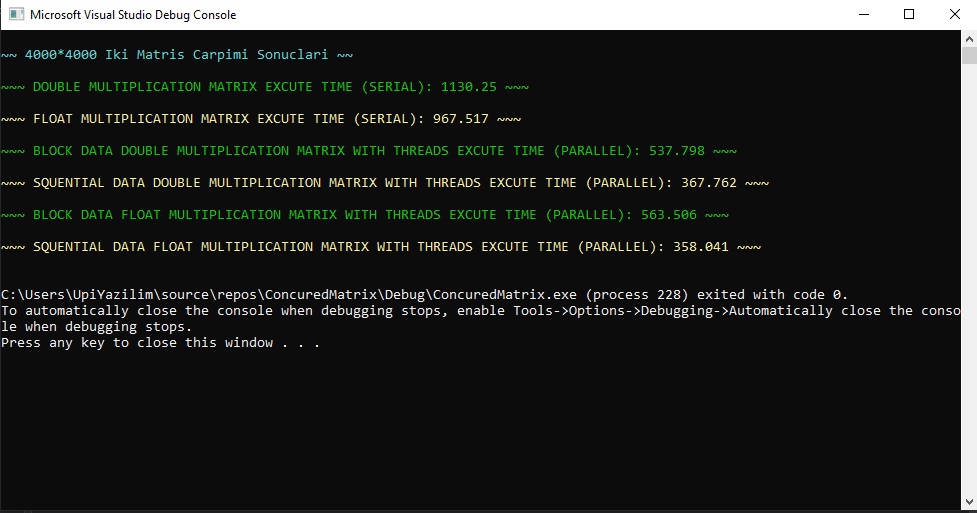
Task: Click the scrollbar up arrow
Action: coord(968,38)
